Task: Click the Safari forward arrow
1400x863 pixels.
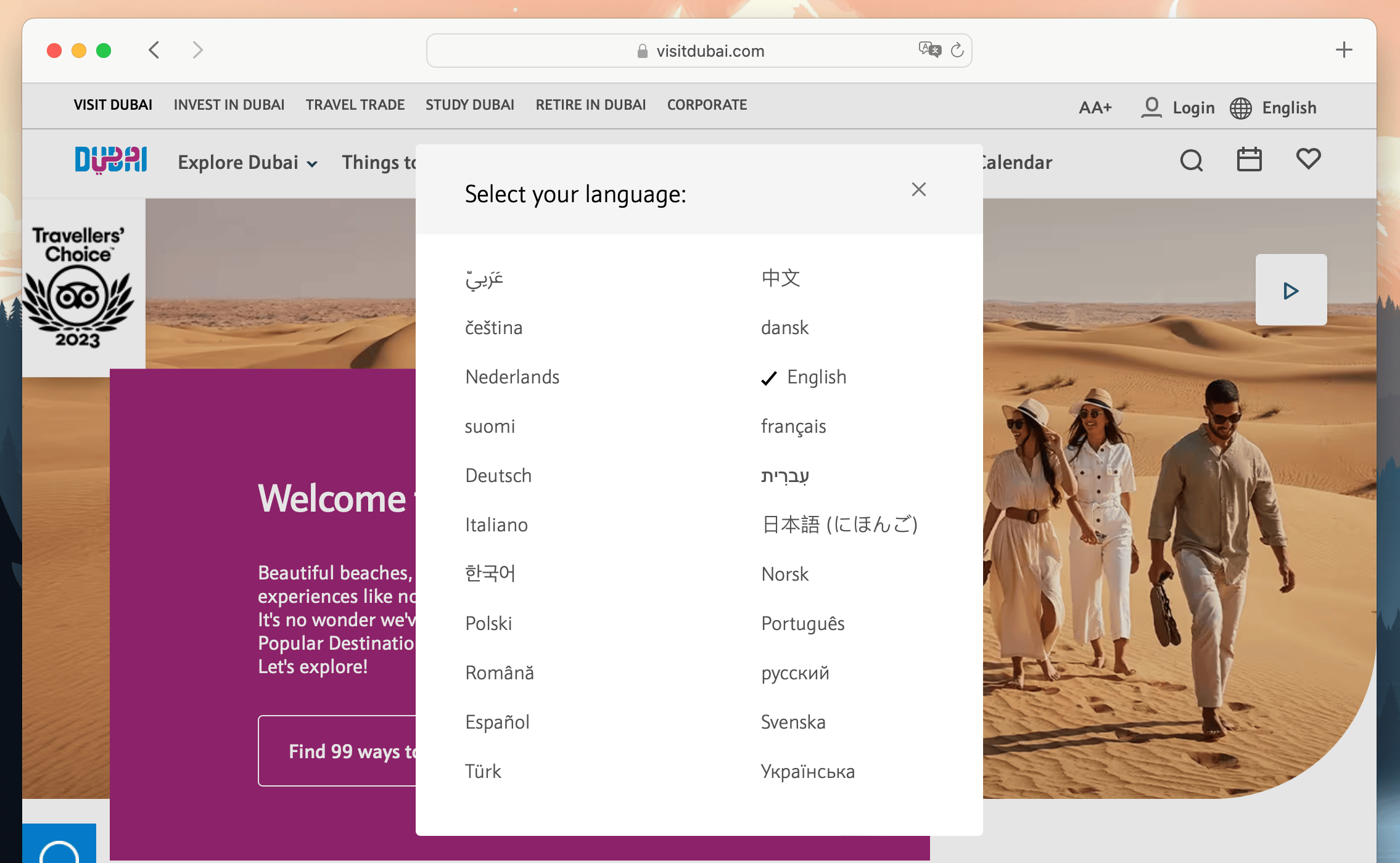Action: (x=197, y=50)
